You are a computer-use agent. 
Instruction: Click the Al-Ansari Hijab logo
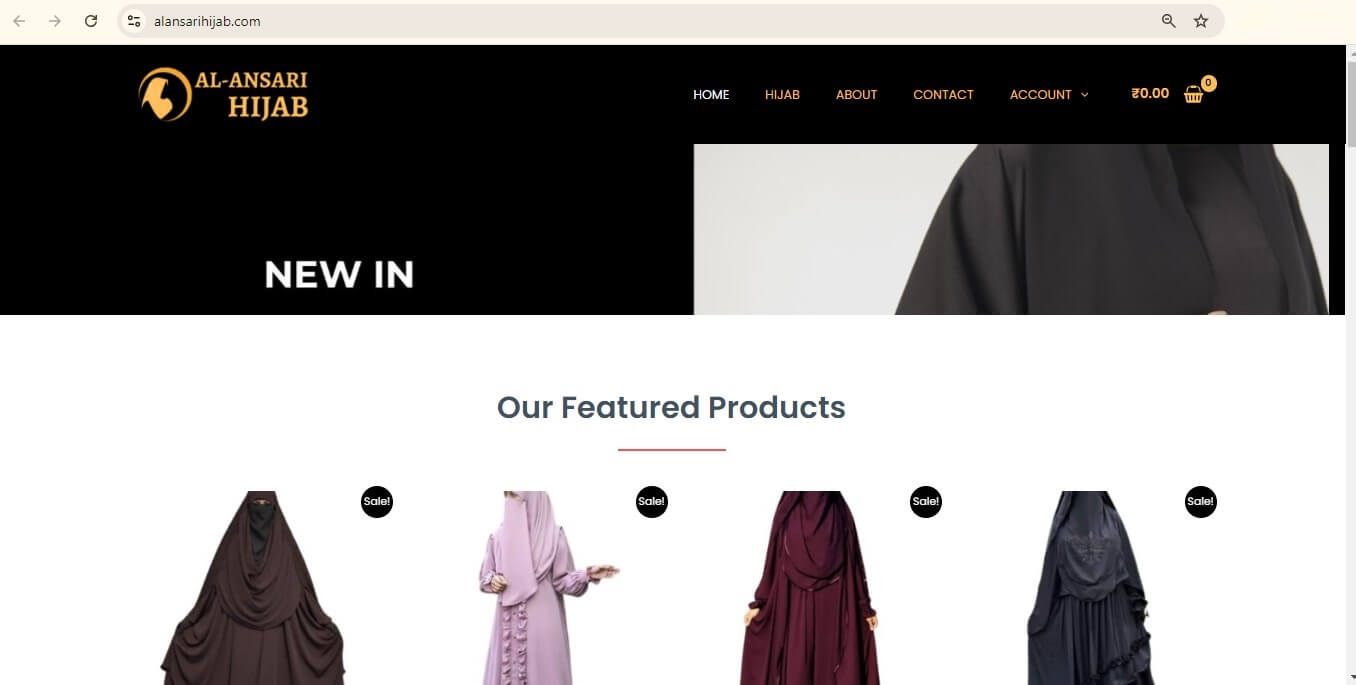(x=224, y=94)
